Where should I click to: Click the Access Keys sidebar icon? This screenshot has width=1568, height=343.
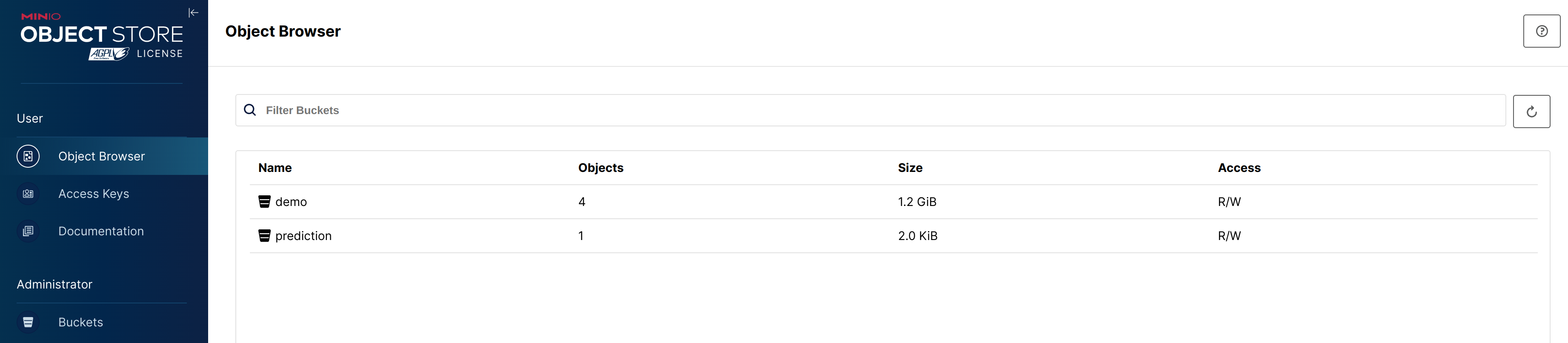coord(28,194)
